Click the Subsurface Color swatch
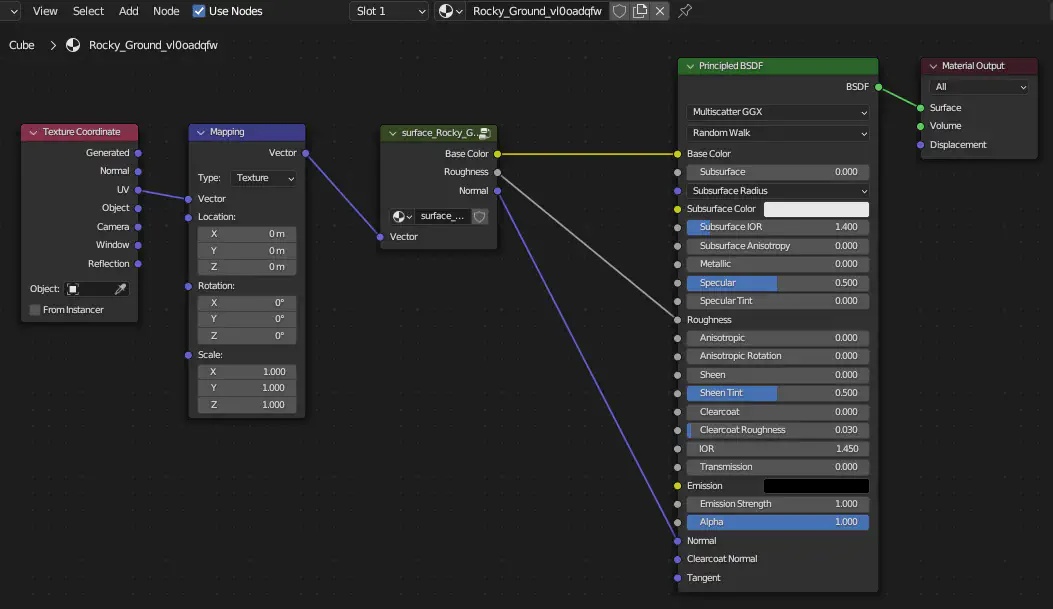The image size is (1053, 609). 816,209
